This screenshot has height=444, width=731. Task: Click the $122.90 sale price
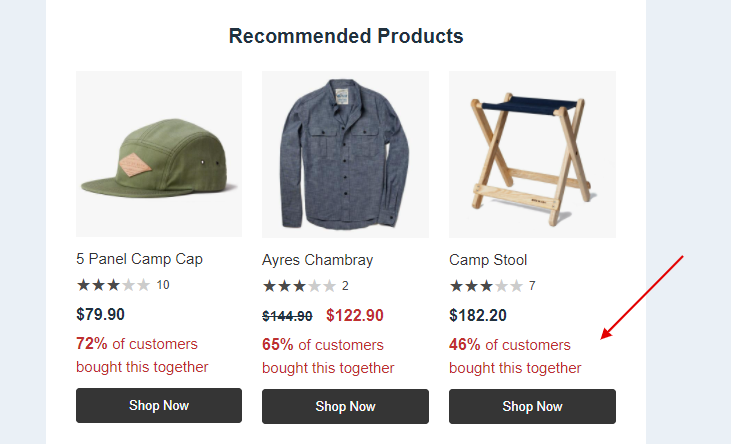click(x=355, y=315)
